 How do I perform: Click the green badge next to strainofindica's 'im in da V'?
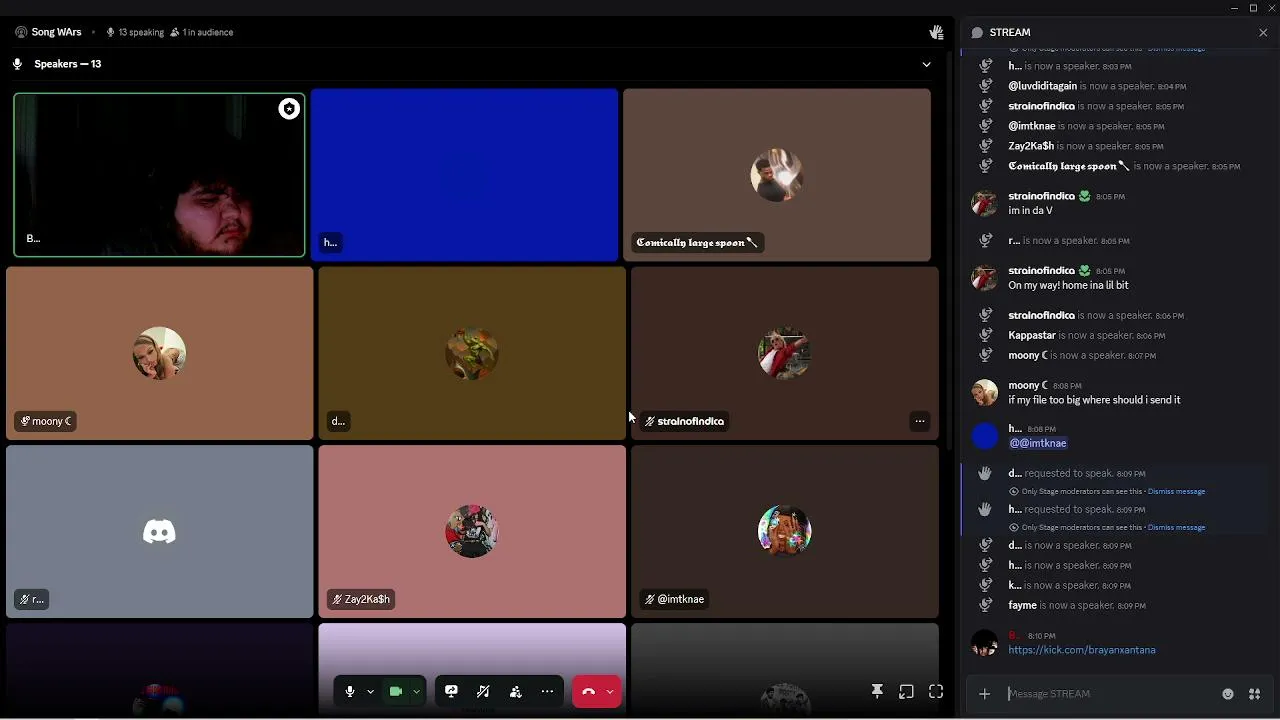tap(1085, 196)
